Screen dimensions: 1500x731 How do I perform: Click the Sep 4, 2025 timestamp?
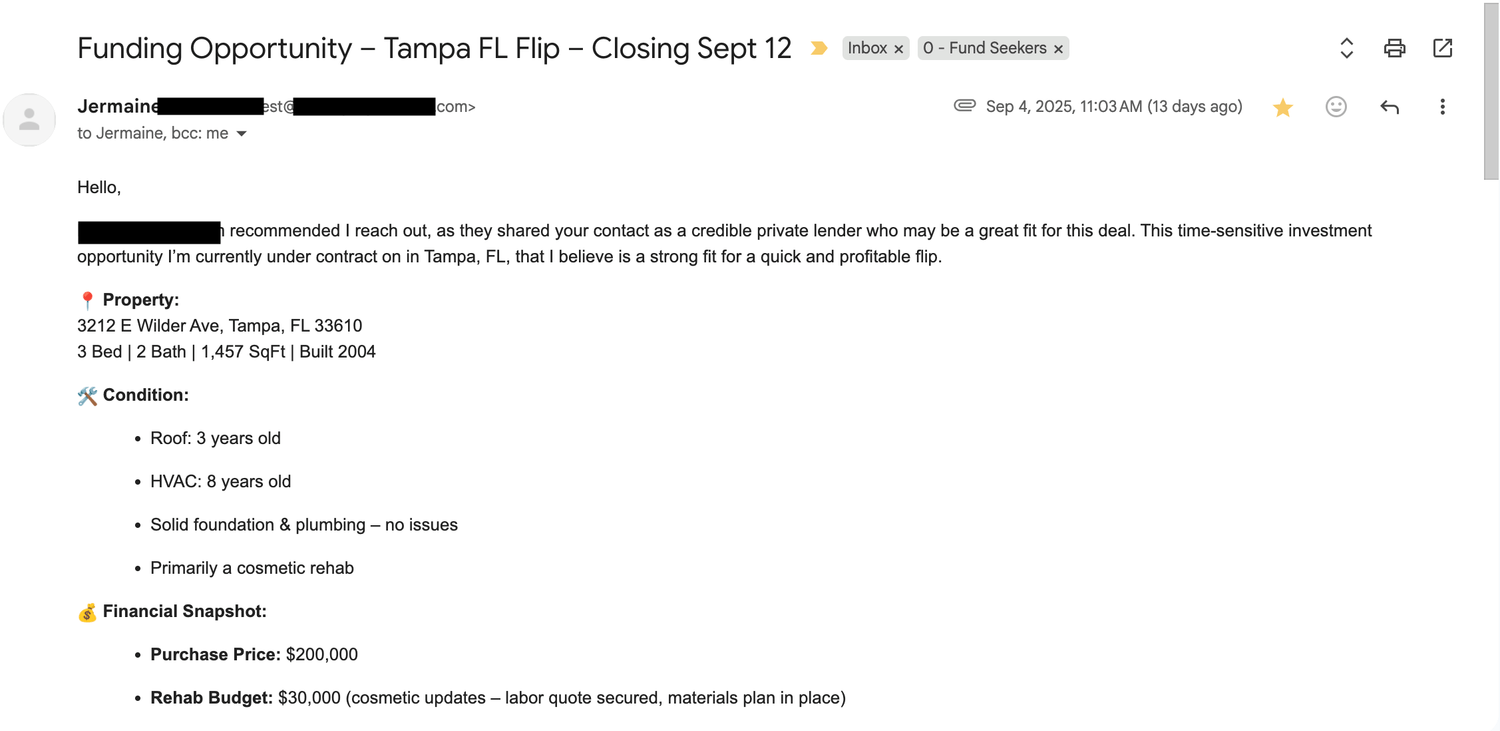coord(1113,107)
